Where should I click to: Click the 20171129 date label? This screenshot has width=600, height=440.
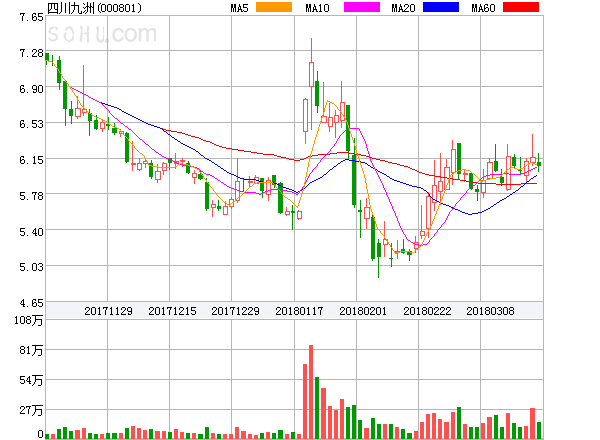pos(108,311)
